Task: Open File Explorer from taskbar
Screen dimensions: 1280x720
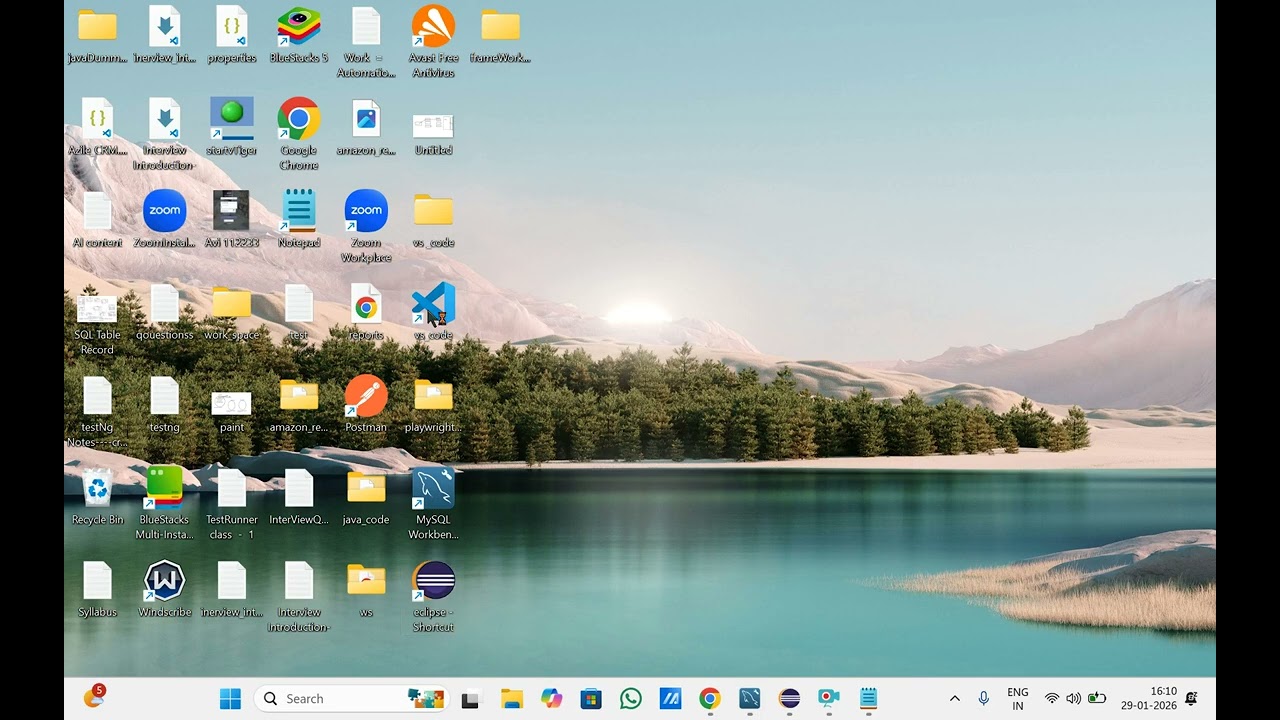Action: tap(511, 699)
